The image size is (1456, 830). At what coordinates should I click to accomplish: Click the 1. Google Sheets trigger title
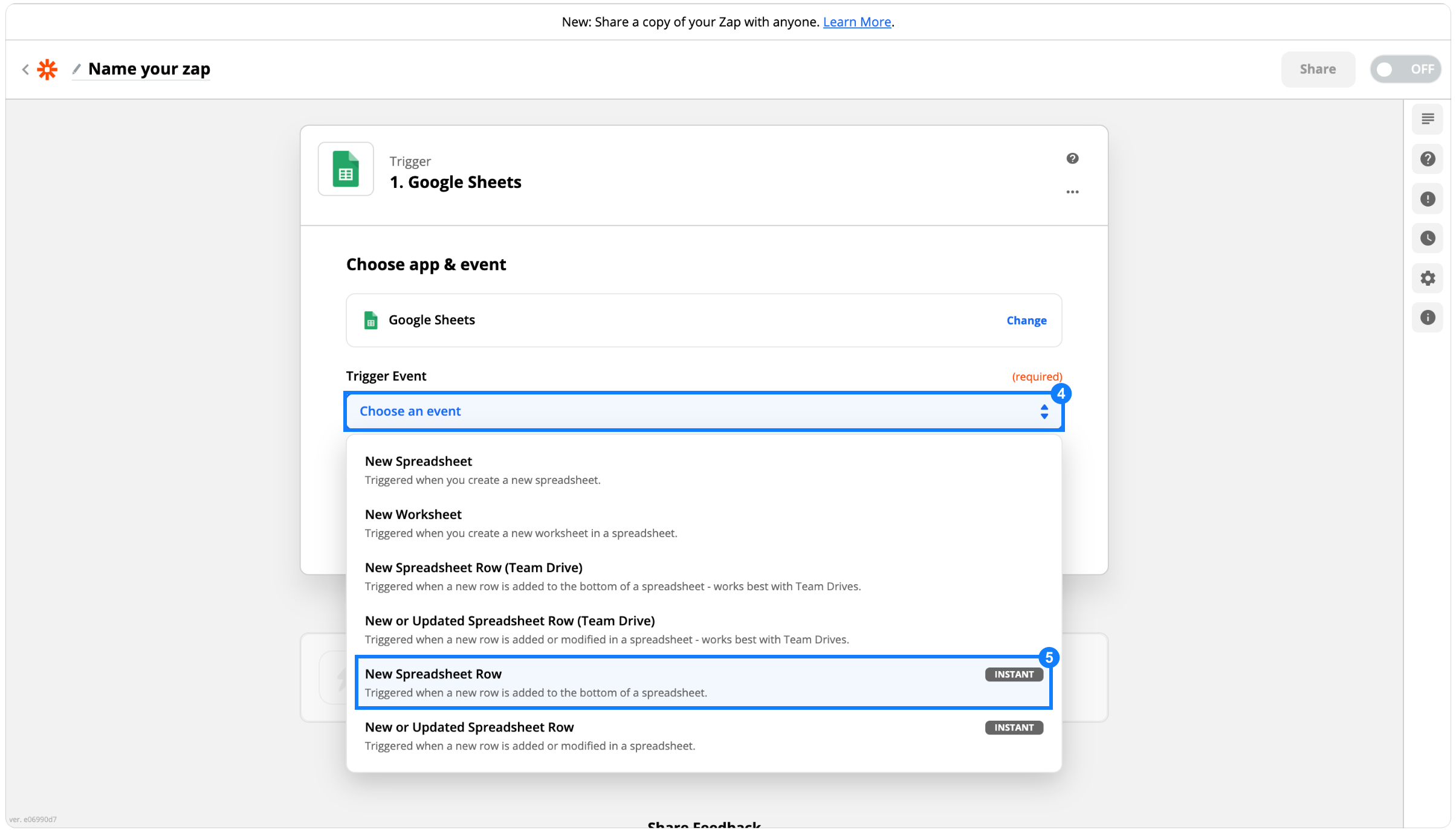point(455,182)
